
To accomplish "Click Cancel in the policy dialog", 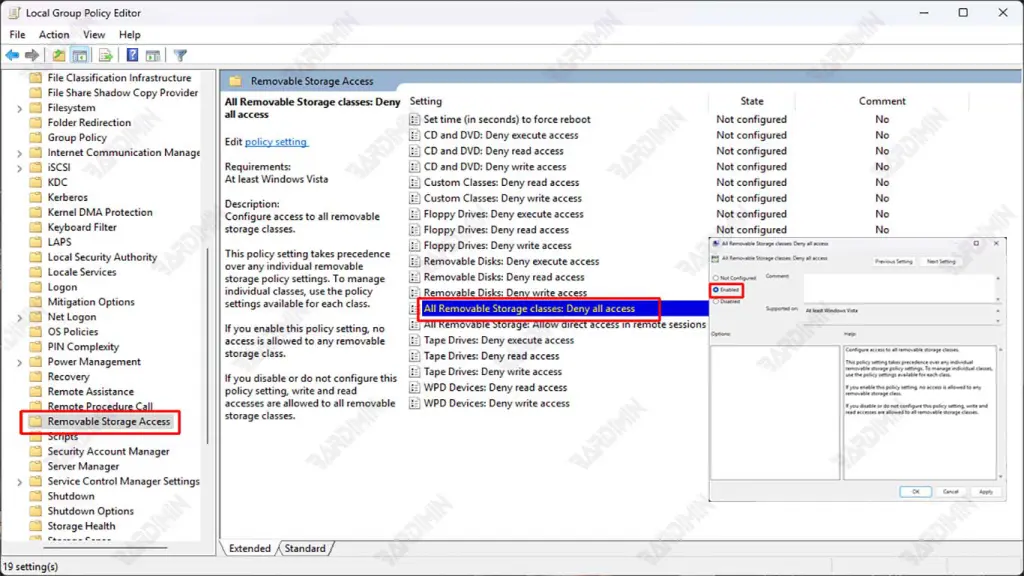I will click(x=950, y=492).
